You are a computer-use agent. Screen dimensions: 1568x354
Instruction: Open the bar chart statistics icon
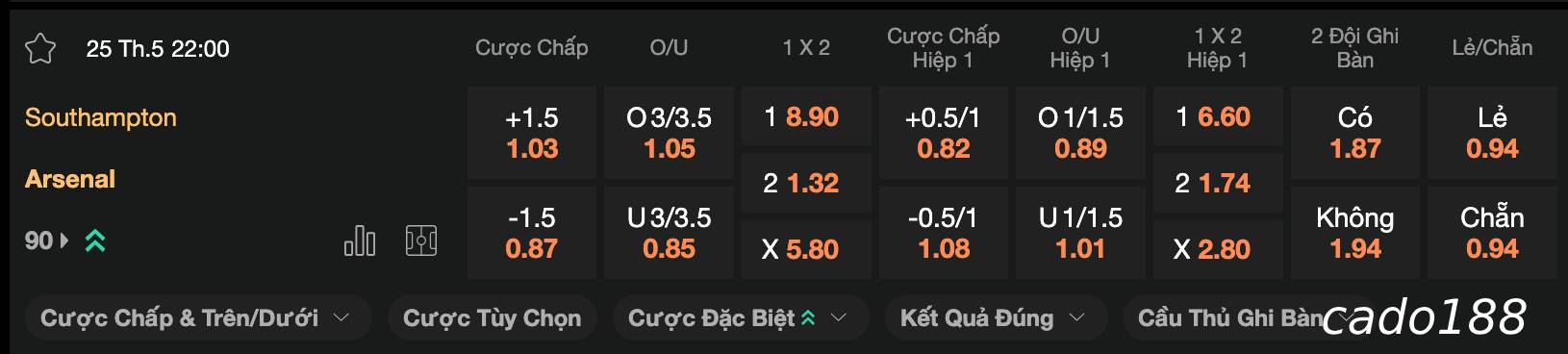(x=360, y=240)
